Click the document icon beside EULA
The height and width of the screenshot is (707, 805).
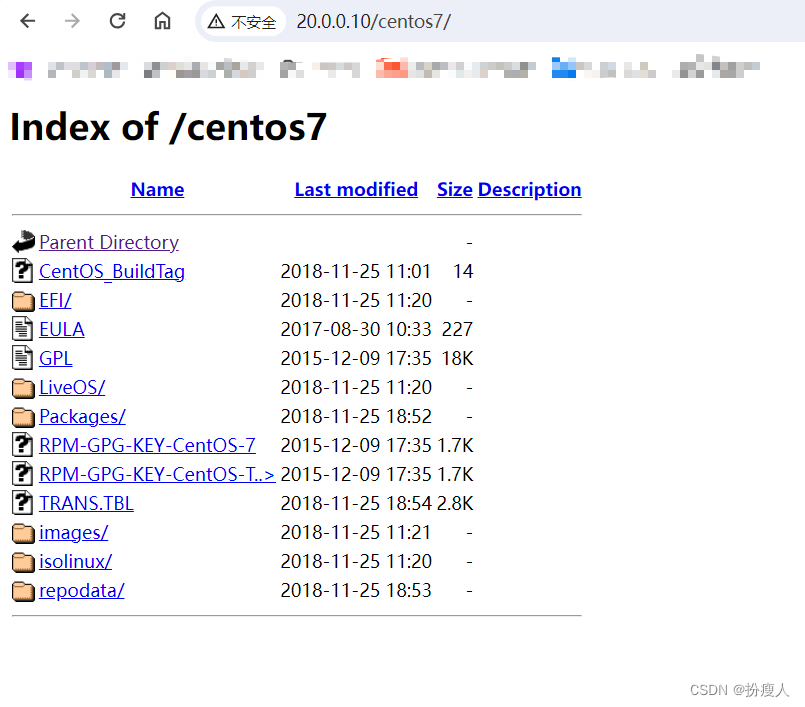tap(23, 329)
